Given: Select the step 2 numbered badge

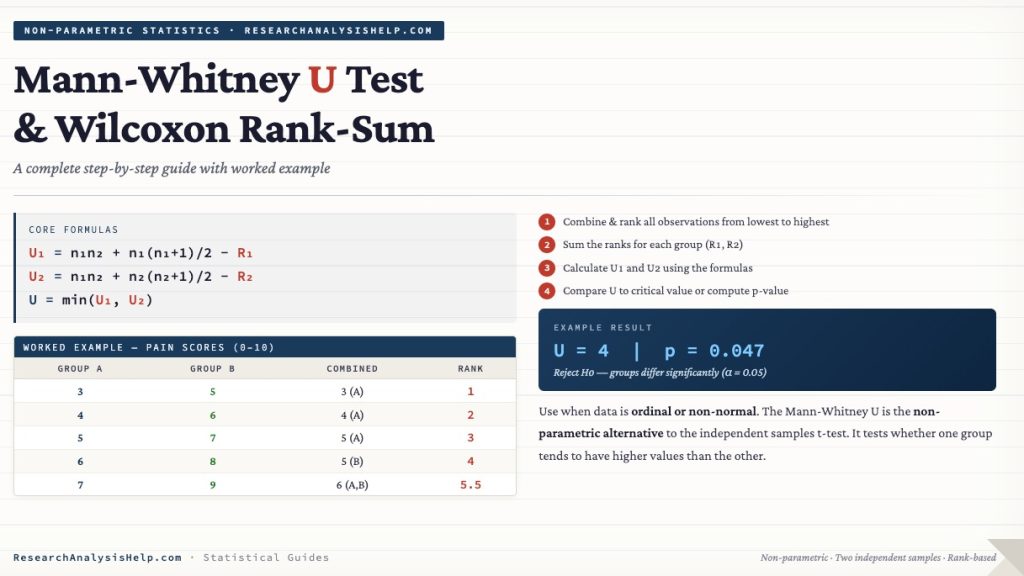Looking at the screenshot, I should 546,245.
